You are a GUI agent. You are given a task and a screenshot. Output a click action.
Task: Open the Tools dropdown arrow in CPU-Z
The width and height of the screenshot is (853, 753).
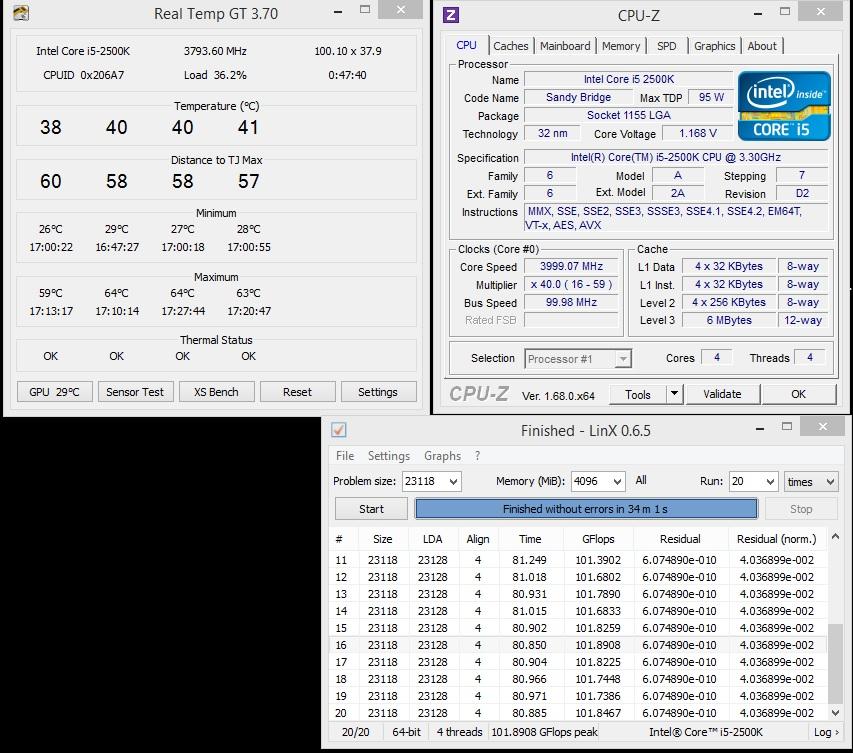click(x=674, y=394)
